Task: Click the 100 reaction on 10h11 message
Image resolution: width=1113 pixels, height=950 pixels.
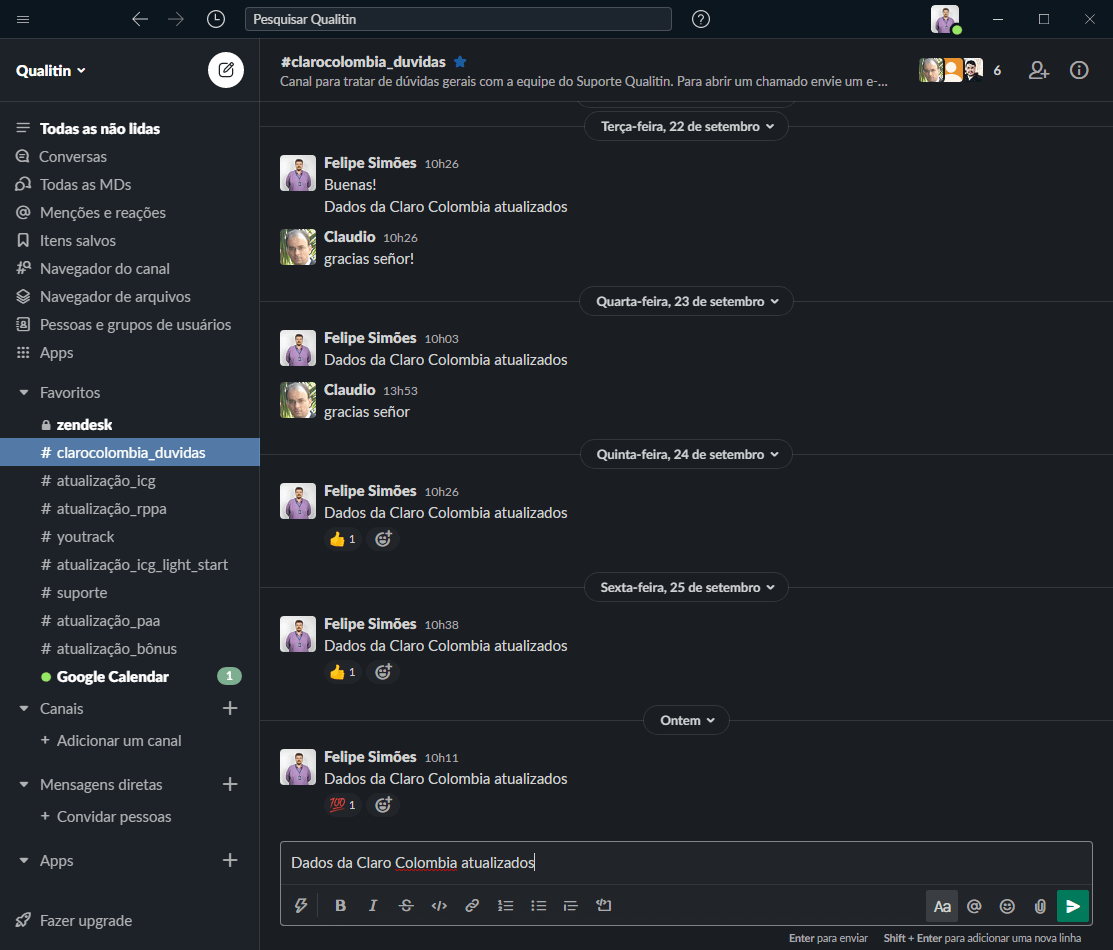Action: point(343,804)
